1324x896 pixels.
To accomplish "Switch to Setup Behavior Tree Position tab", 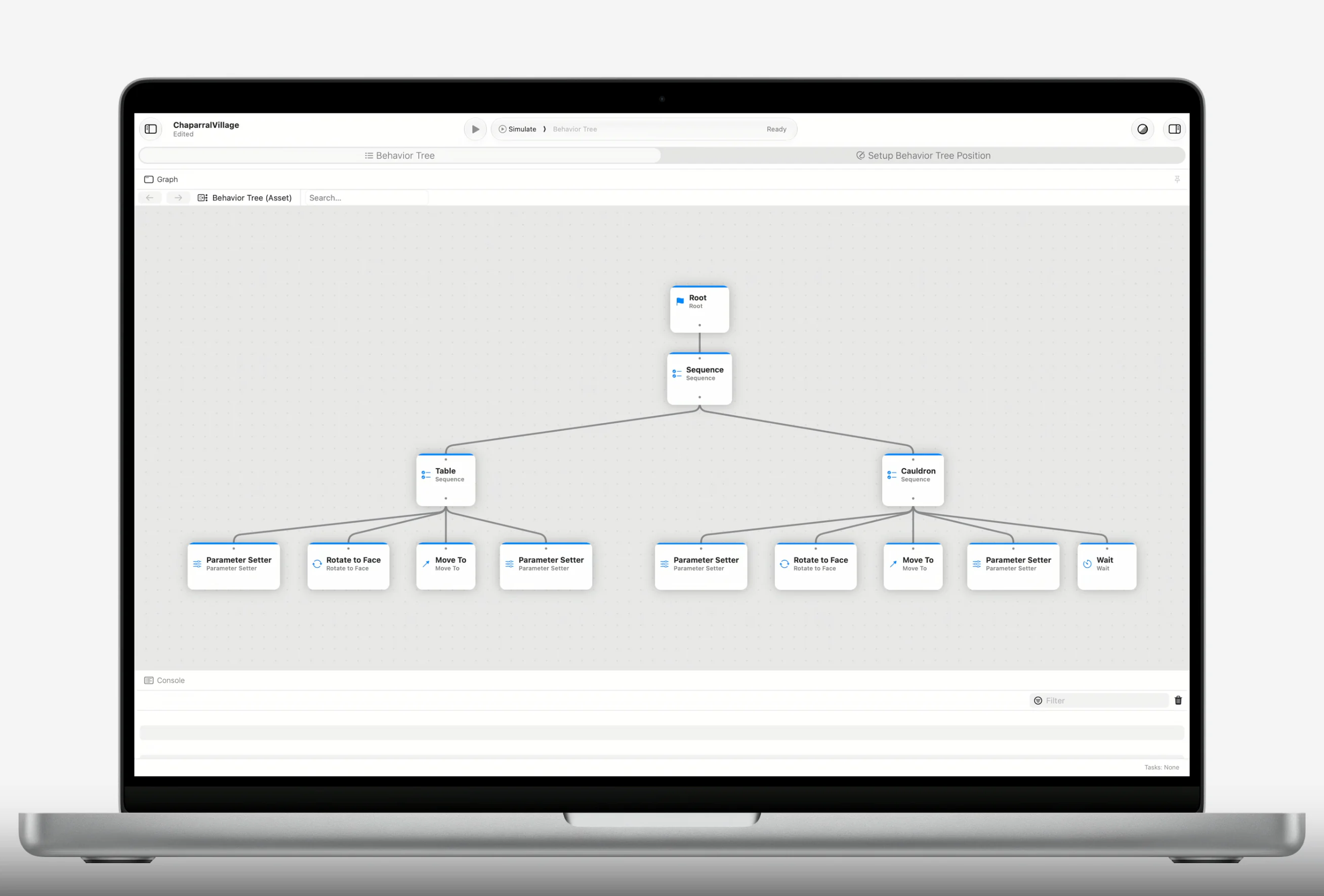I will (923, 155).
